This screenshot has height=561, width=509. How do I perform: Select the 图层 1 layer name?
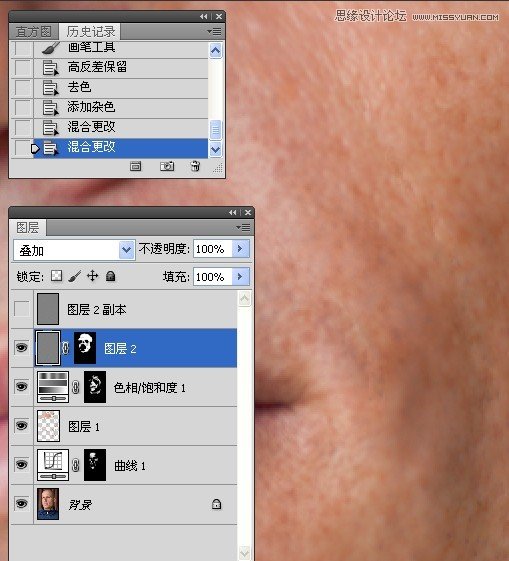[x=84, y=426]
